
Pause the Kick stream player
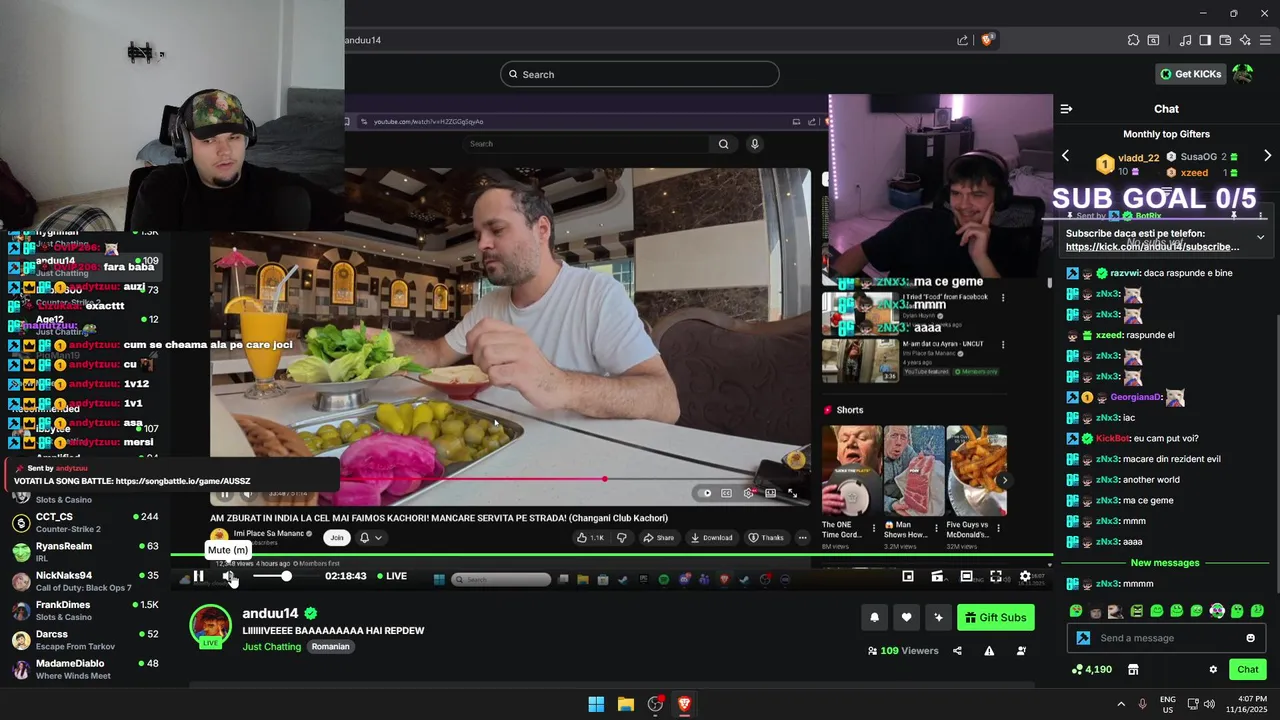tap(198, 576)
